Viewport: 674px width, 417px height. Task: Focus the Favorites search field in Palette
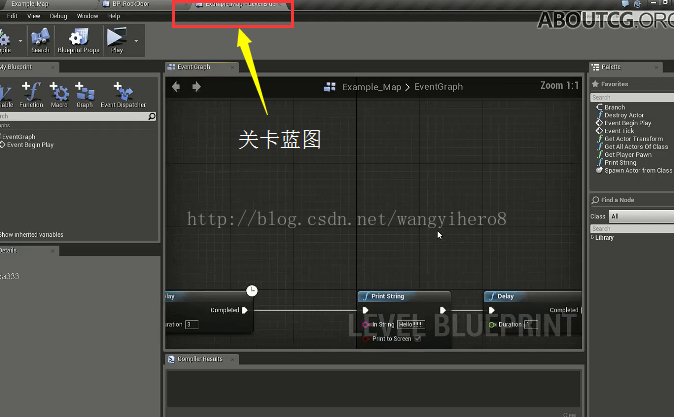point(632,98)
